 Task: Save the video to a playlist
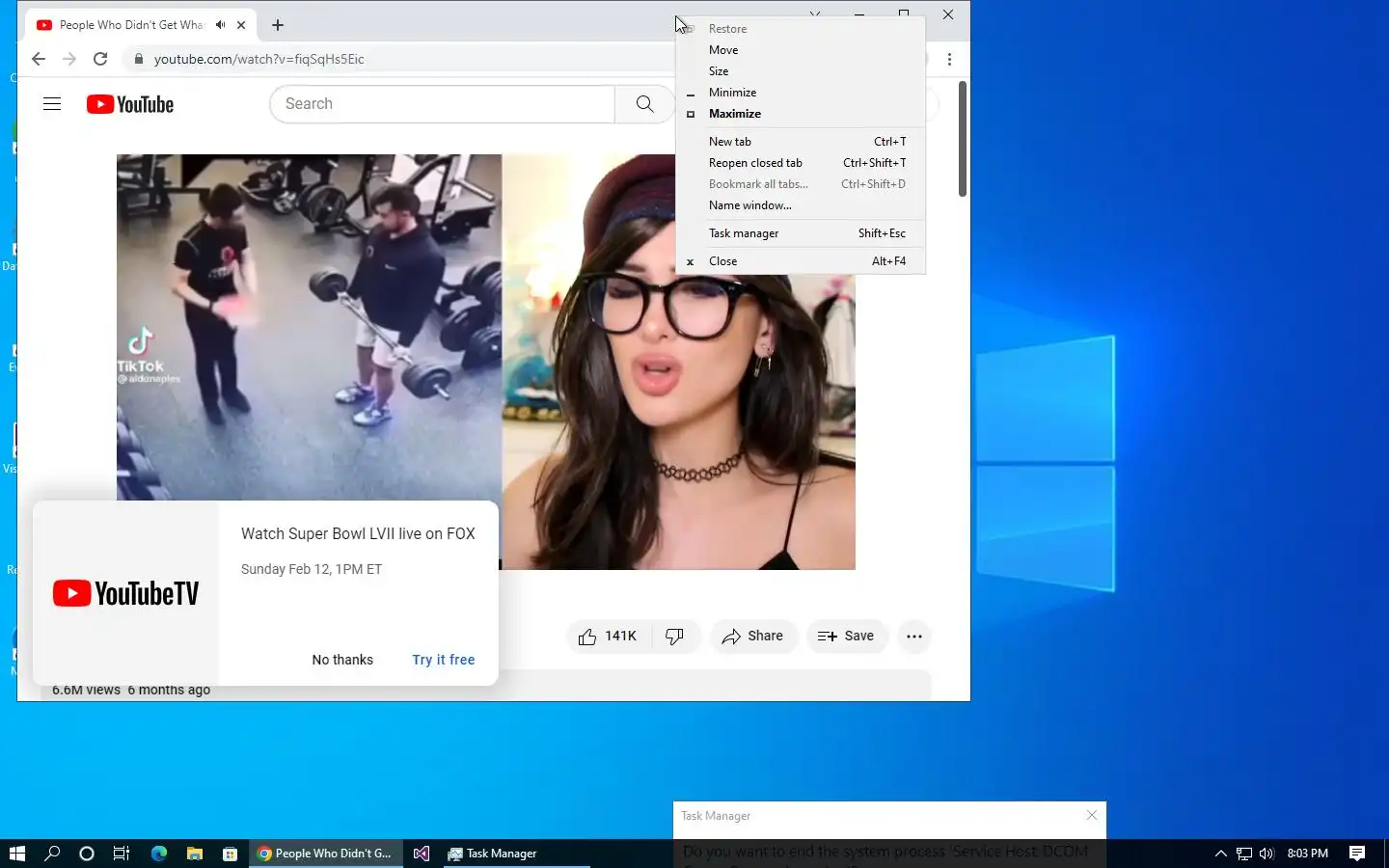click(846, 636)
